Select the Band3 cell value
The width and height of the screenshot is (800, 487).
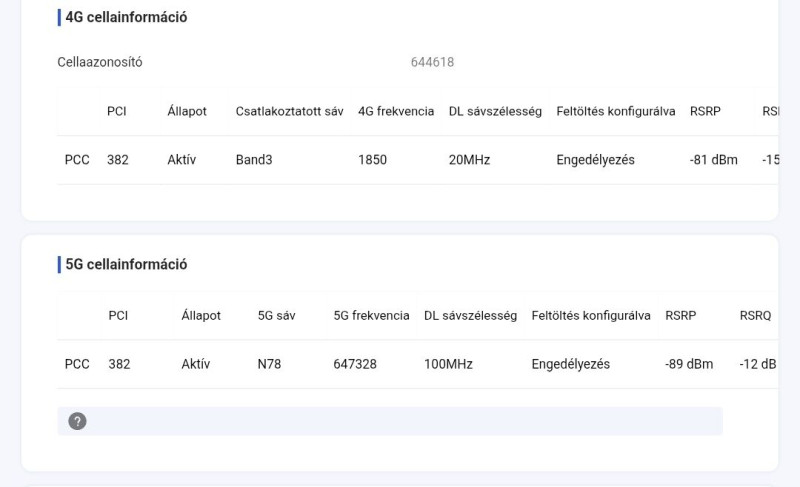[254, 160]
